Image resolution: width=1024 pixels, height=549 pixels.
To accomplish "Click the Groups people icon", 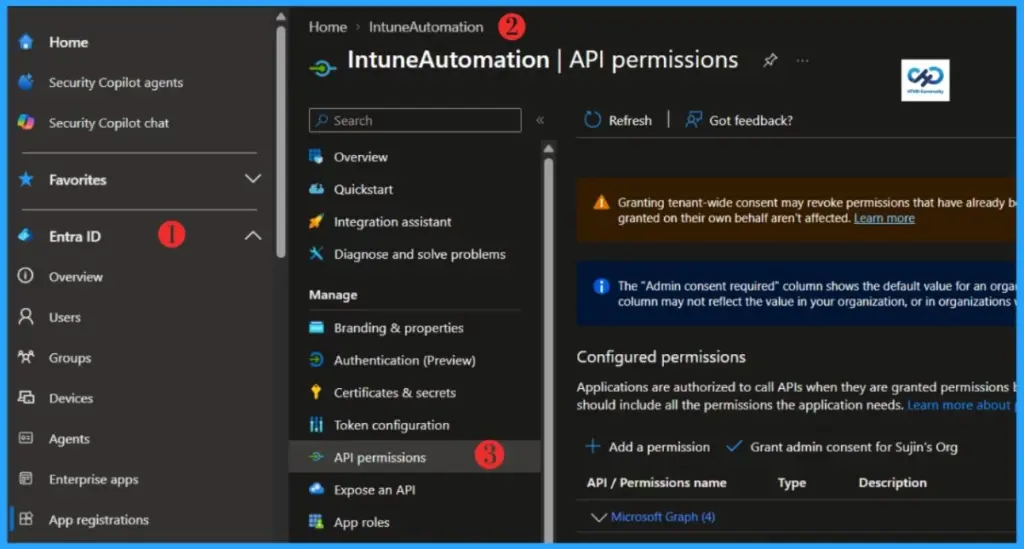I will click(x=25, y=357).
